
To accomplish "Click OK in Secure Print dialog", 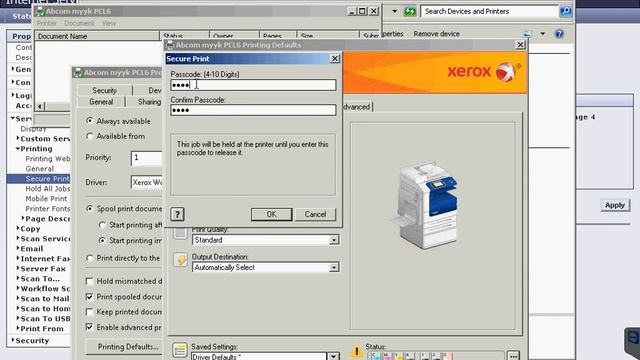I will pos(271,214).
